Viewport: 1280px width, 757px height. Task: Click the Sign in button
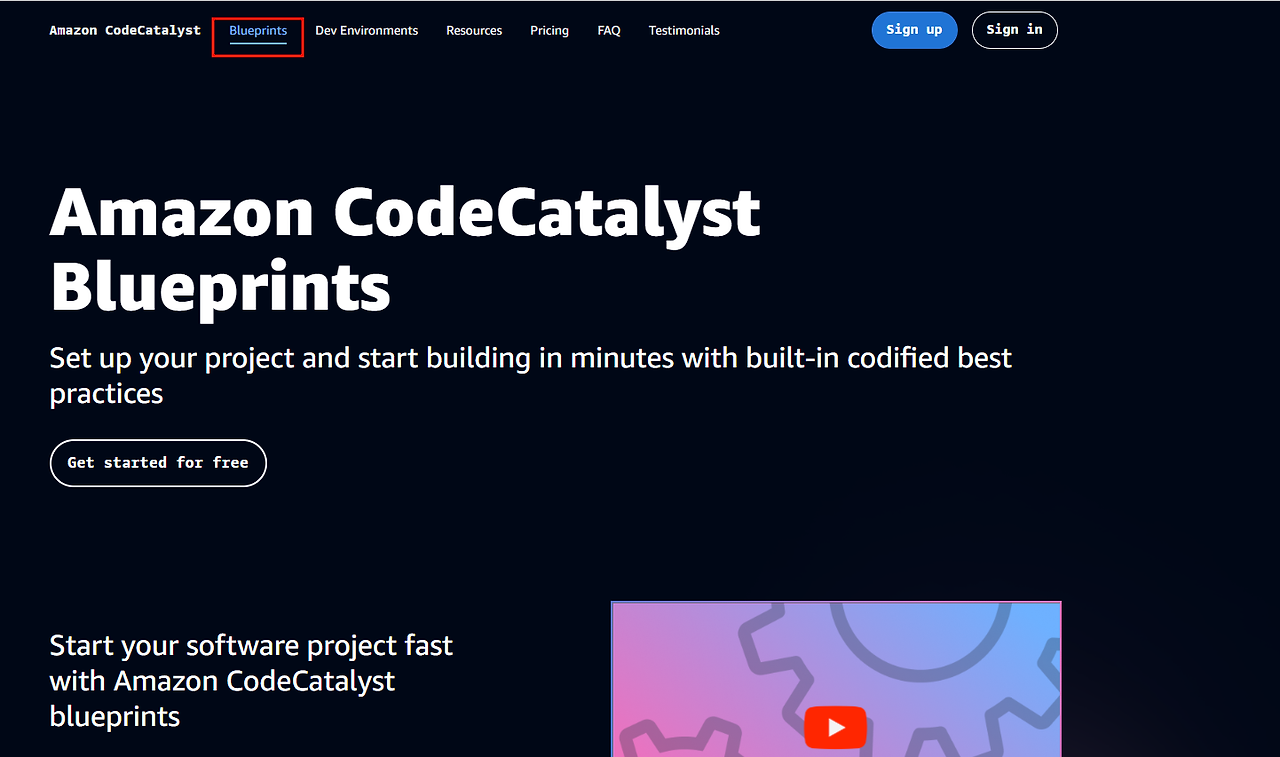[x=1014, y=30]
